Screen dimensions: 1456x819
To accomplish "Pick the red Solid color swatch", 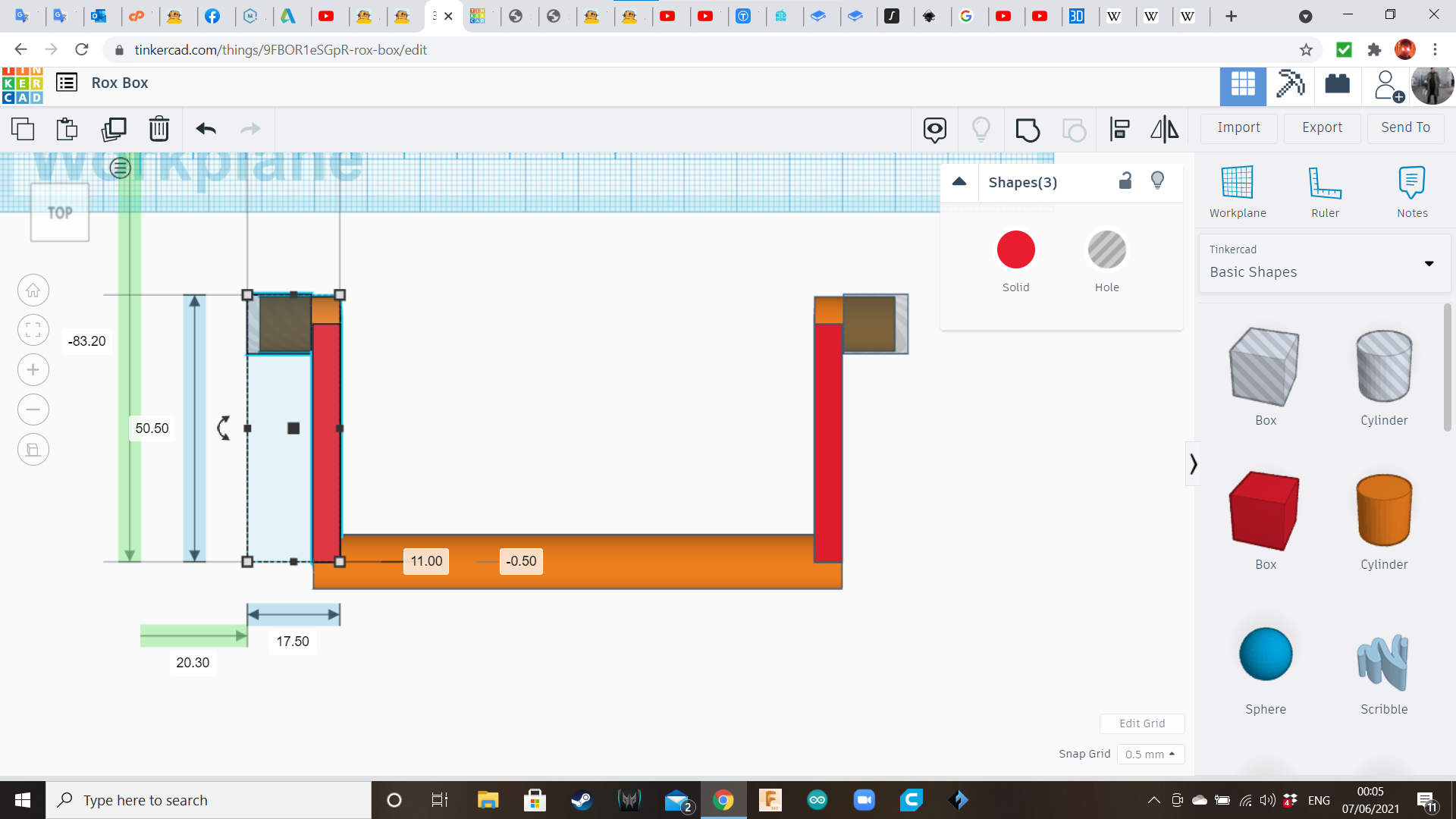I will (1015, 250).
